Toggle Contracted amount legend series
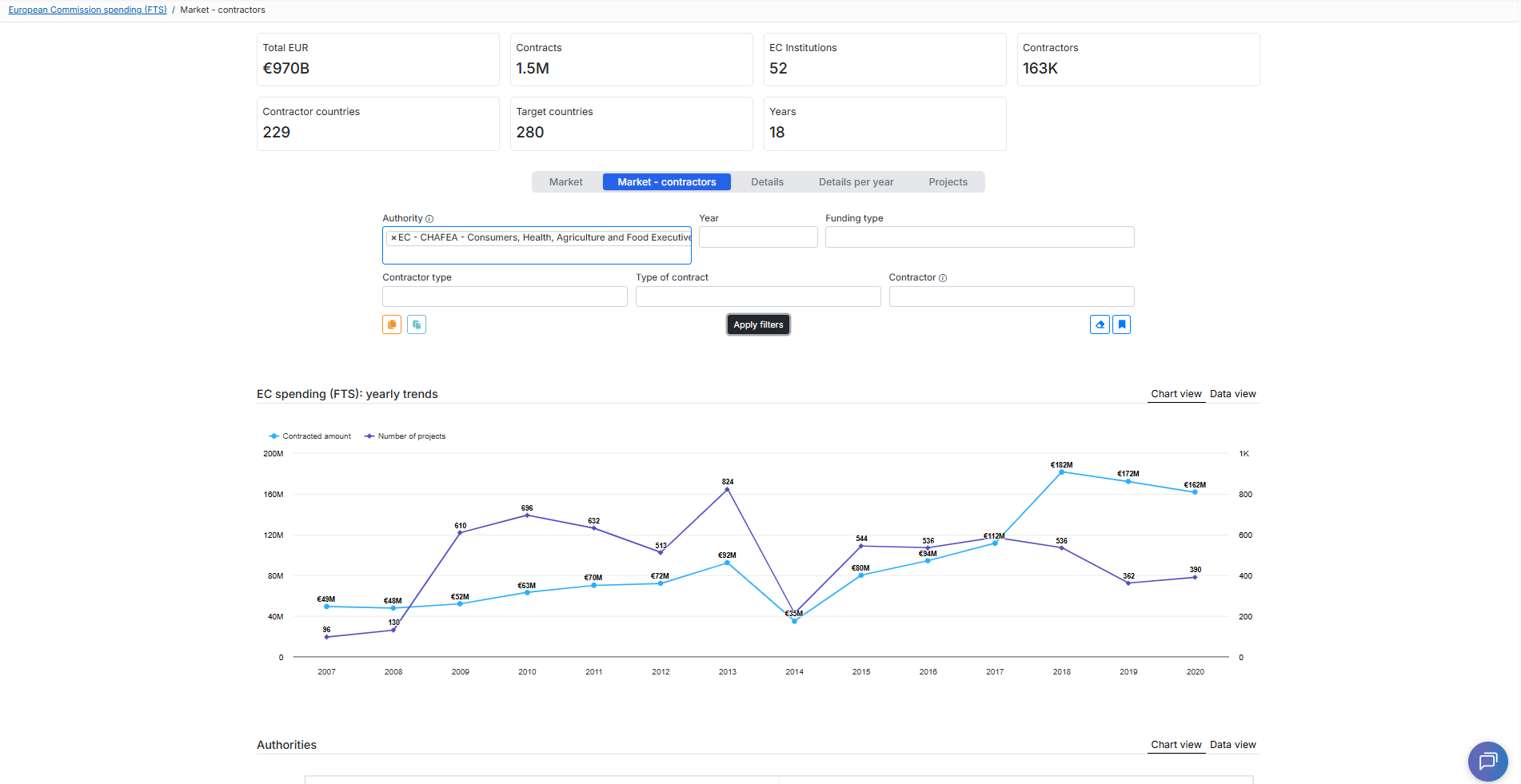Image resolution: width=1521 pixels, height=784 pixels. tap(310, 436)
